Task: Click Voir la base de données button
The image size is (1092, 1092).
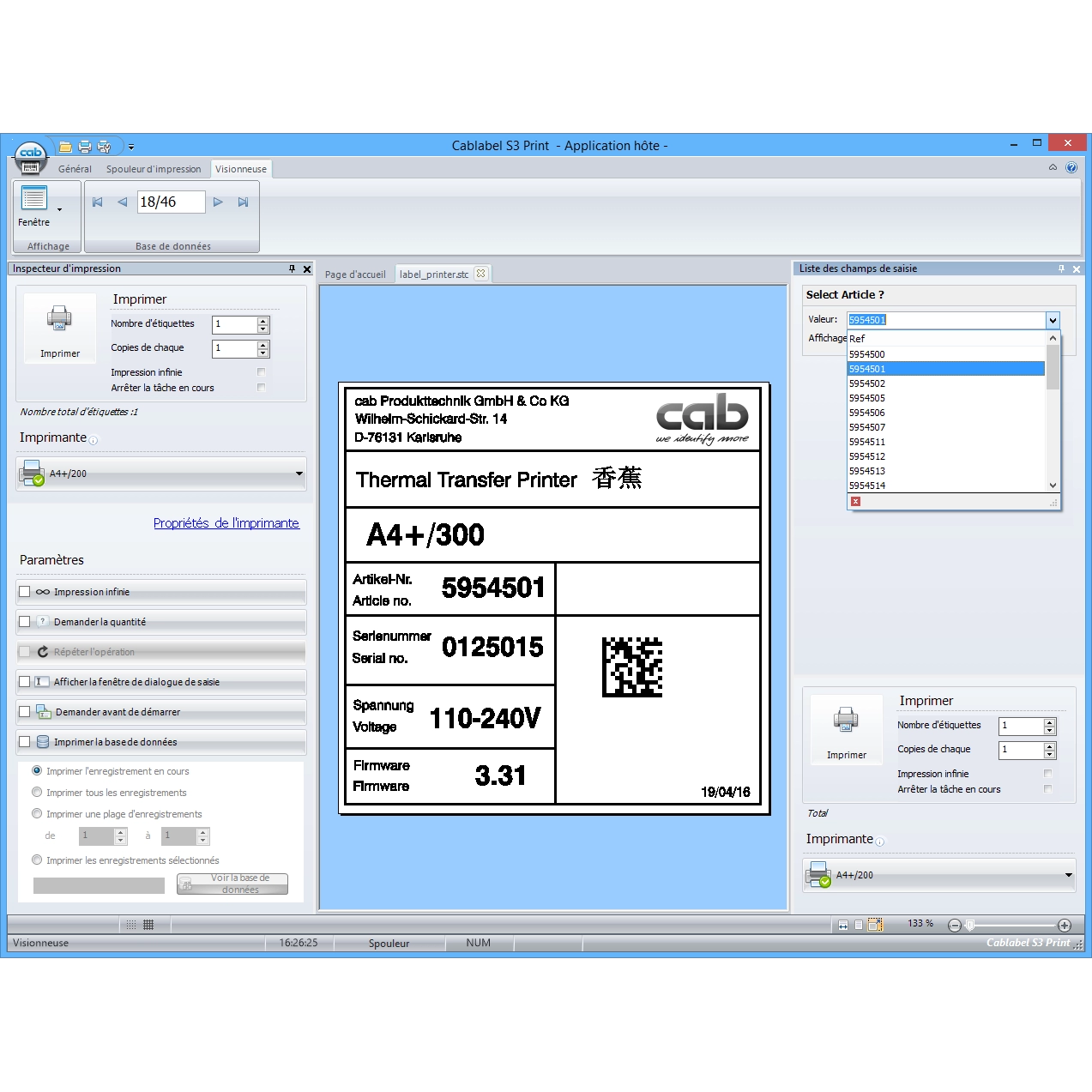Action: tap(232, 884)
